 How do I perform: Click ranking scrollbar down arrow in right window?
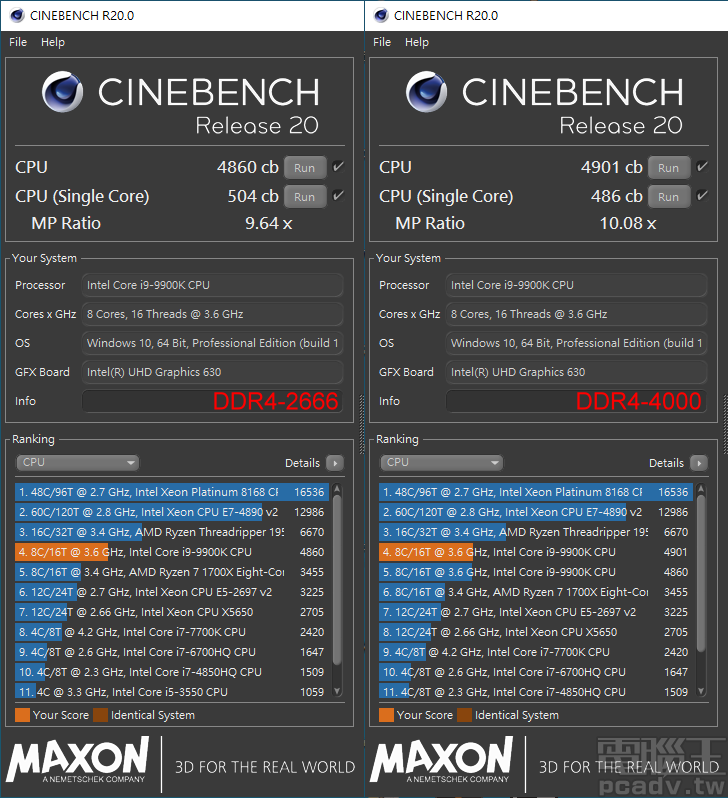[x=701, y=691]
